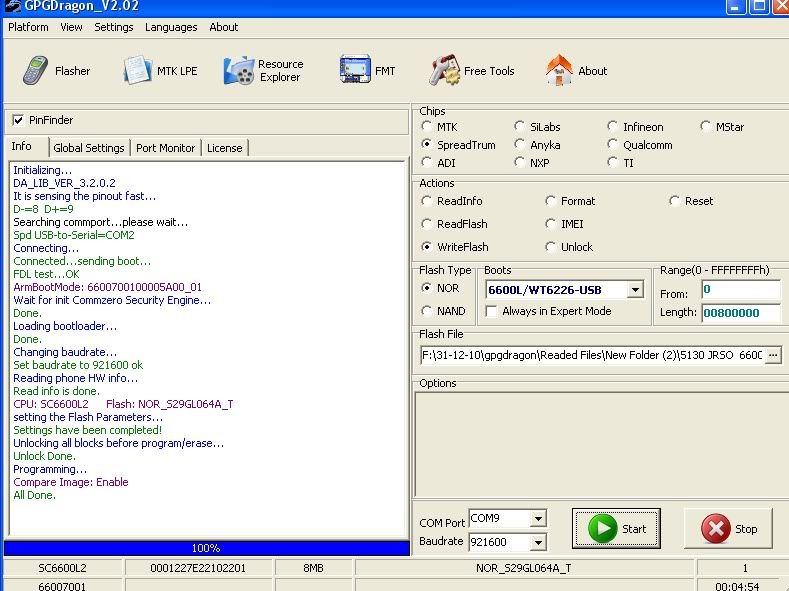This screenshot has width=789, height=591.
Task: Open the View menu
Action: pos(71,27)
